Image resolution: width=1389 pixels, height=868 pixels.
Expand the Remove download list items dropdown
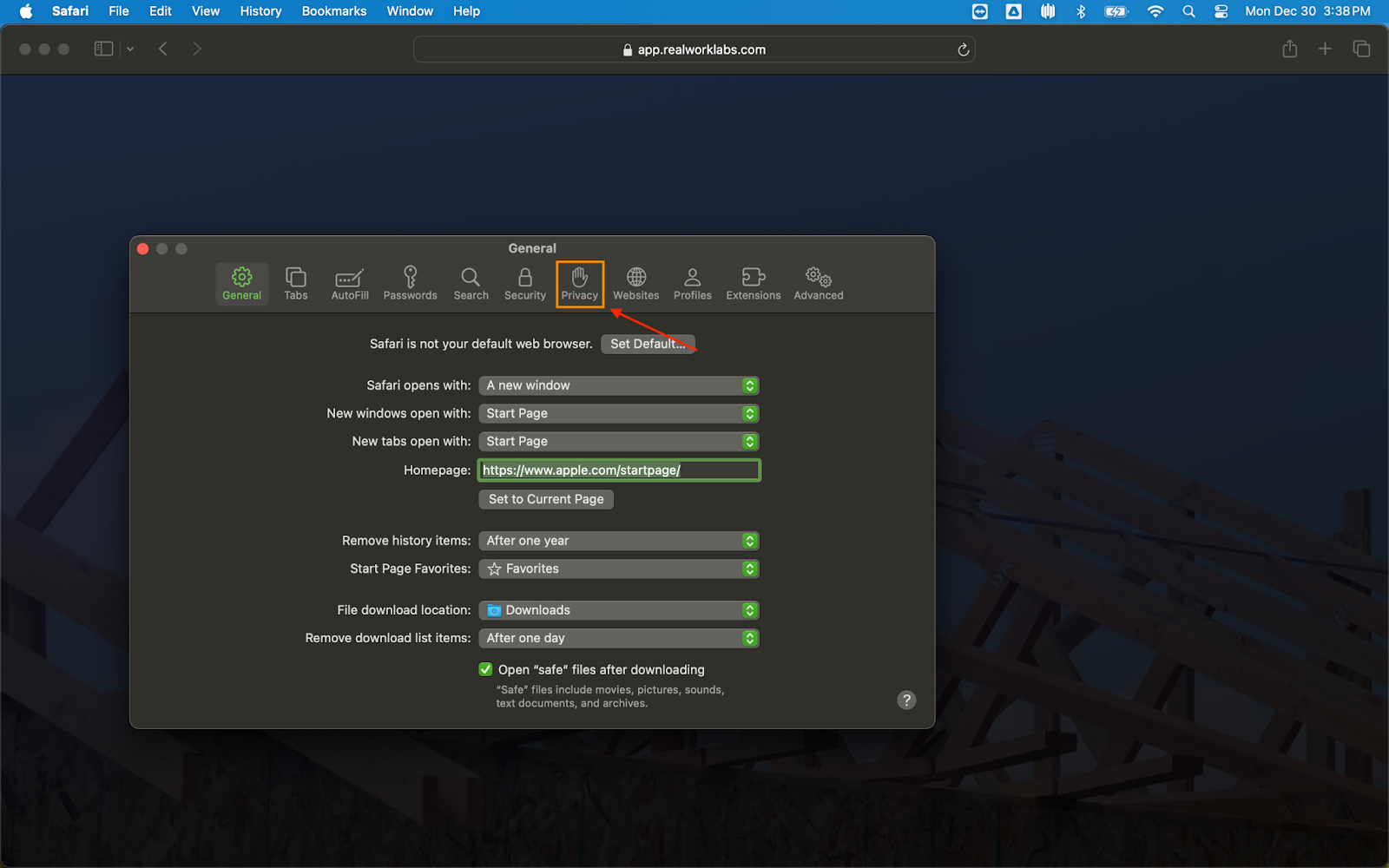click(x=619, y=638)
